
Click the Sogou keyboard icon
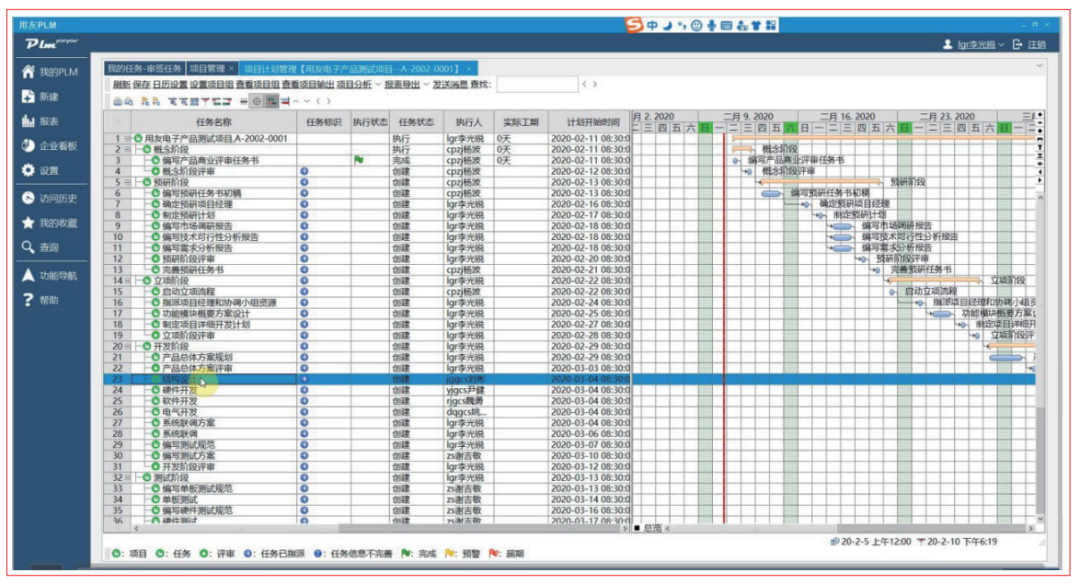(x=727, y=25)
